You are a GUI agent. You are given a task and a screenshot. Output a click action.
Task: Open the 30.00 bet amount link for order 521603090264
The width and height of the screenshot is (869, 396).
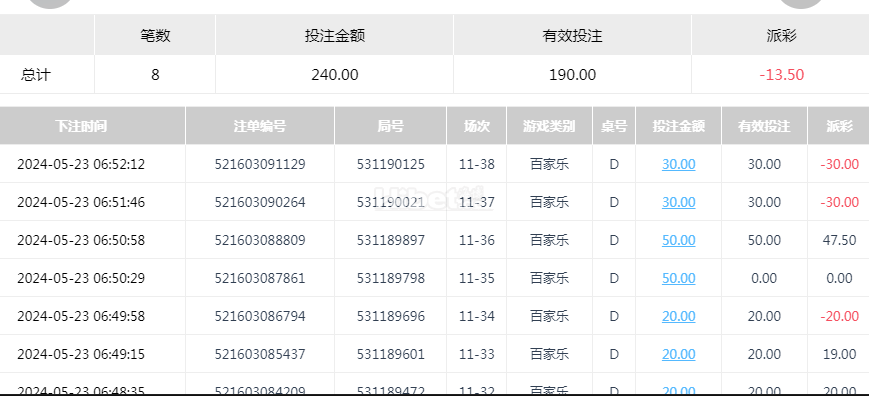tap(678, 202)
